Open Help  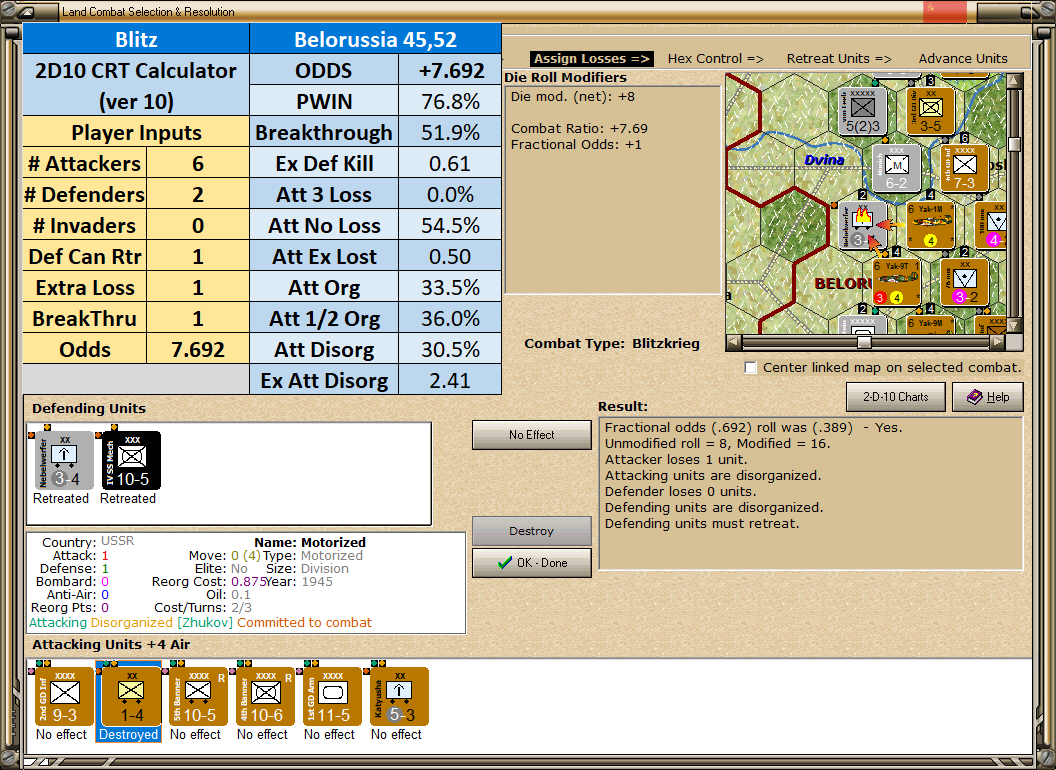(988, 397)
